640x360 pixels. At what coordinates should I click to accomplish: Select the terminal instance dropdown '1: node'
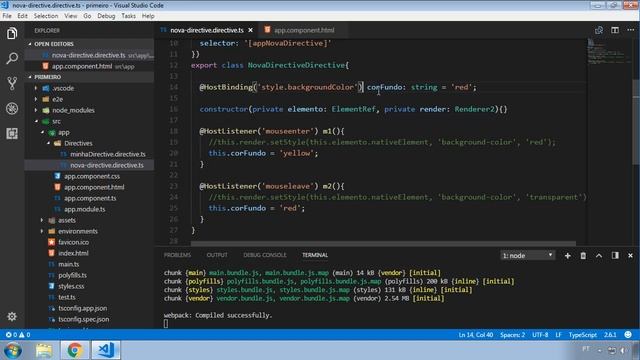click(527, 256)
